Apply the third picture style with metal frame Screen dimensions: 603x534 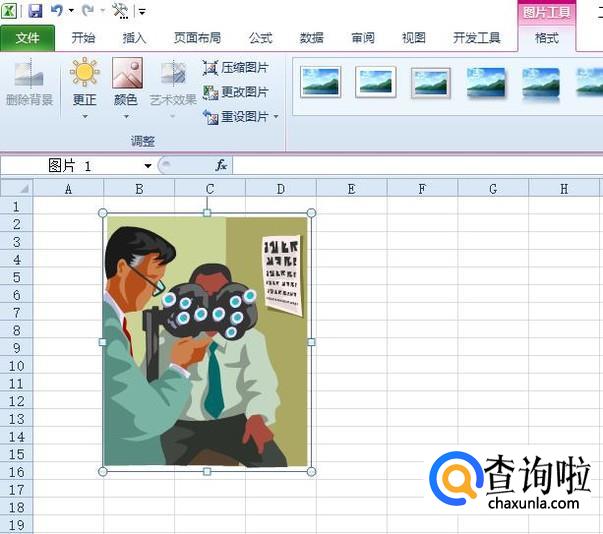(x=431, y=82)
